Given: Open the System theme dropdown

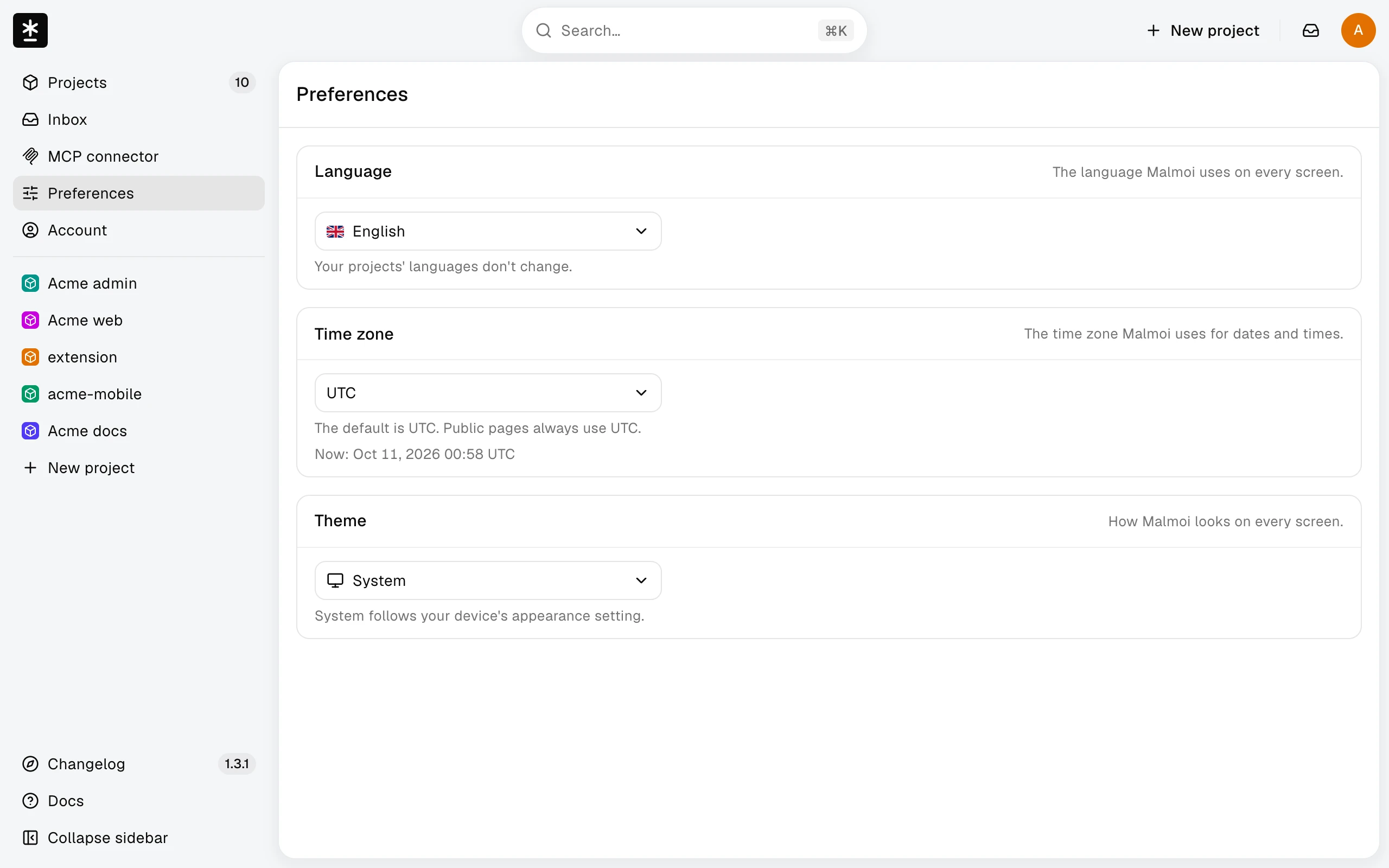Looking at the screenshot, I should pyautogui.click(x=488, y=580).
